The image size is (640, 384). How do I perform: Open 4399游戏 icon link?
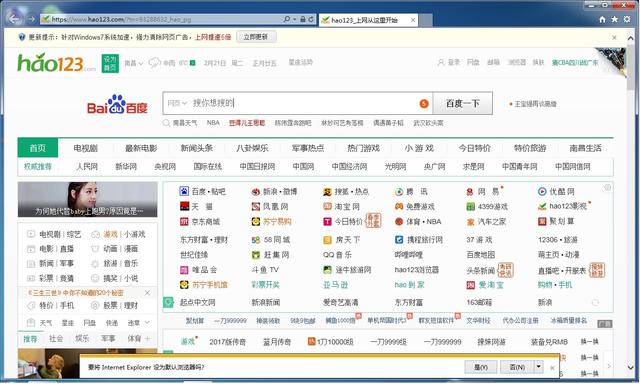[x=470, y=206]
